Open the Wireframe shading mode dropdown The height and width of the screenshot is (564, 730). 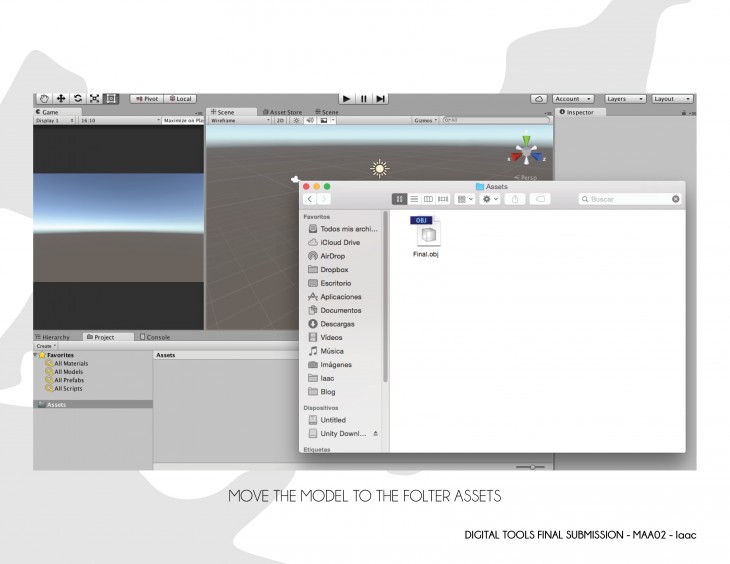pyautogui.click(x=239, y=120)
